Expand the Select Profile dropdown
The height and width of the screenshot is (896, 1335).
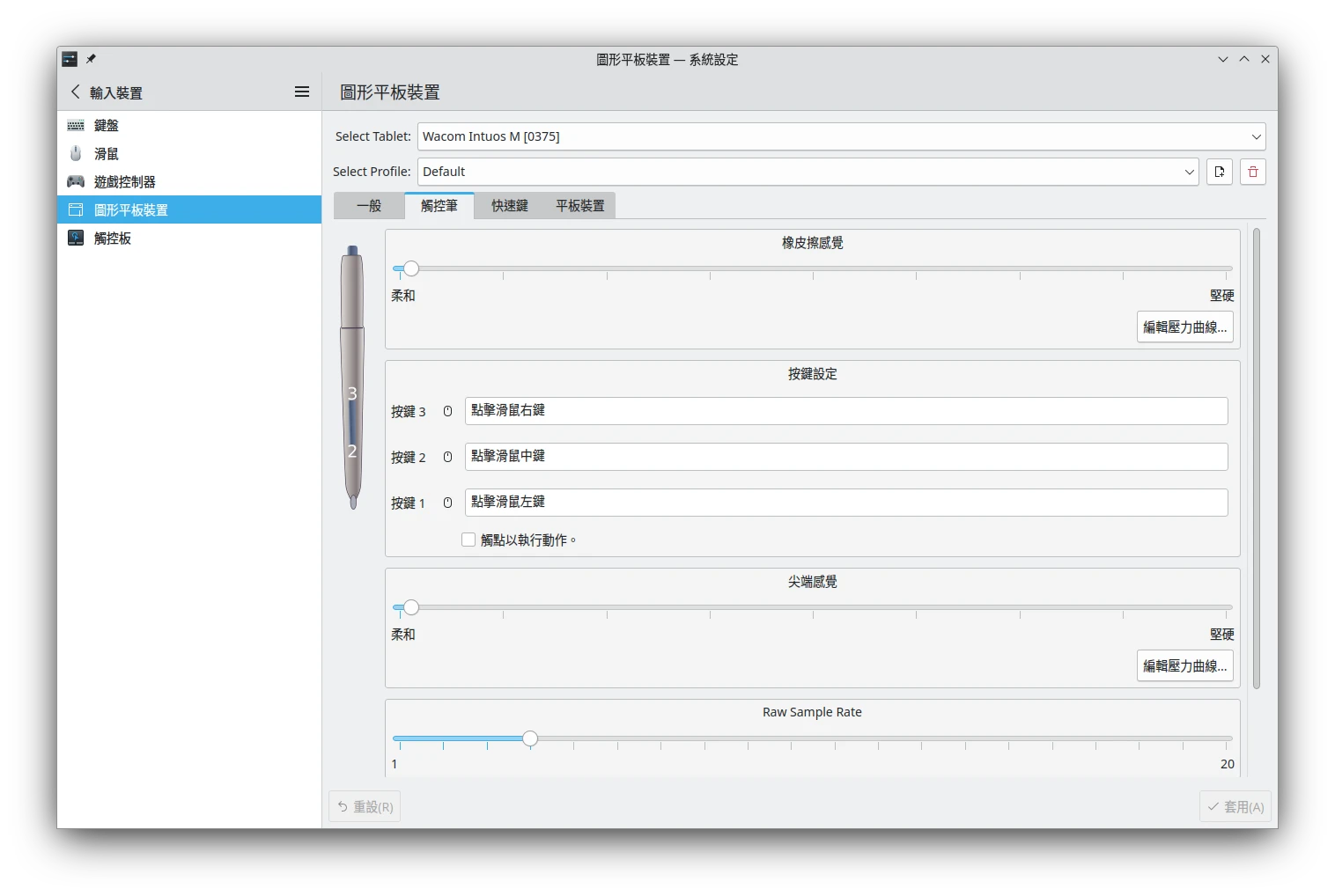pos(808,172)
